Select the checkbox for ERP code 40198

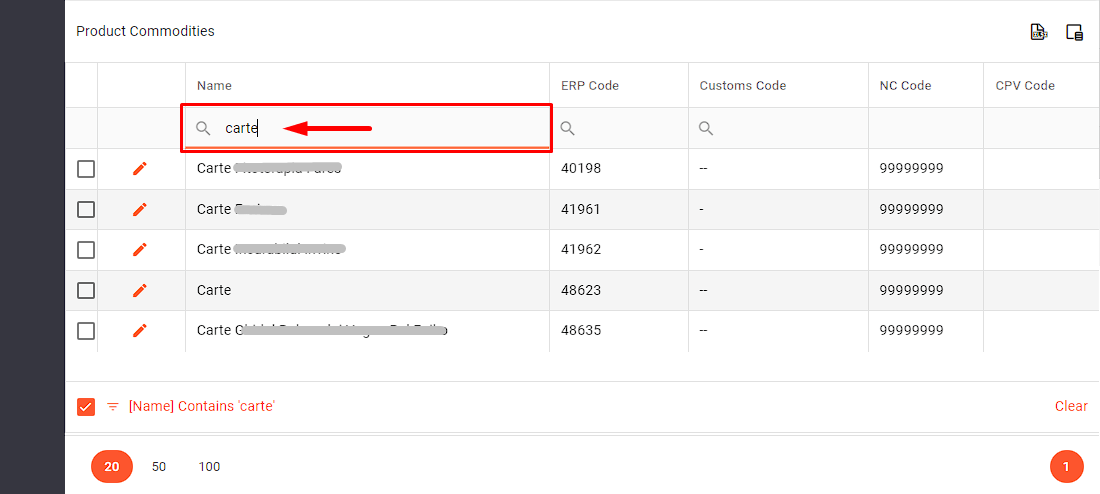pyautogui.click(x=86, y=169)
